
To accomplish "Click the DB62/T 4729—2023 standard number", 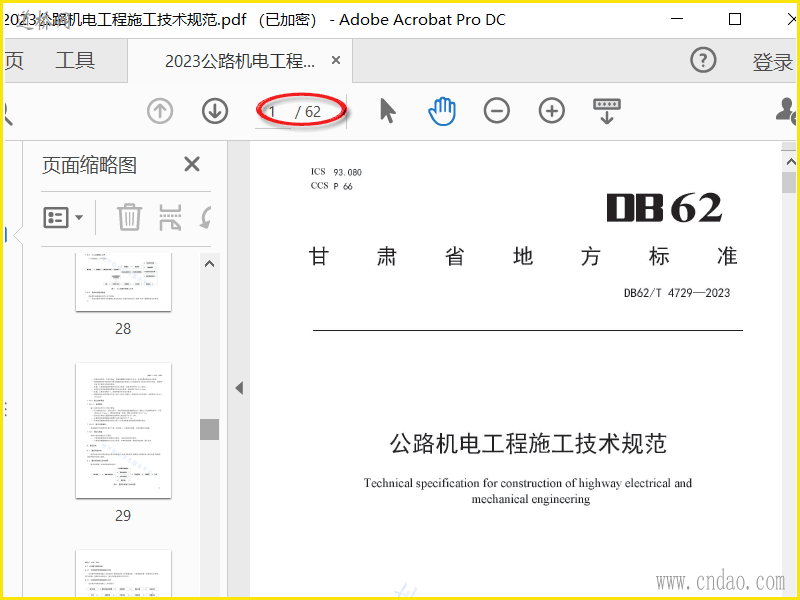I will pos(677,293).
